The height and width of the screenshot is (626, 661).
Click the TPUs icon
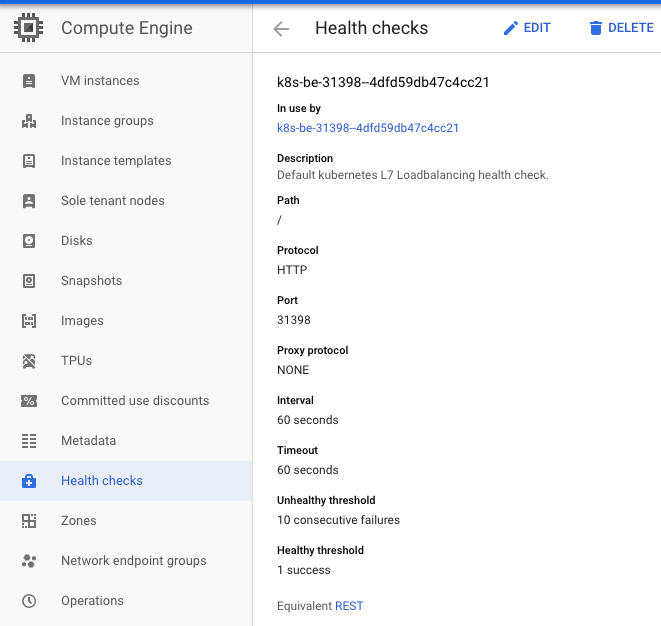click(29, 361)
